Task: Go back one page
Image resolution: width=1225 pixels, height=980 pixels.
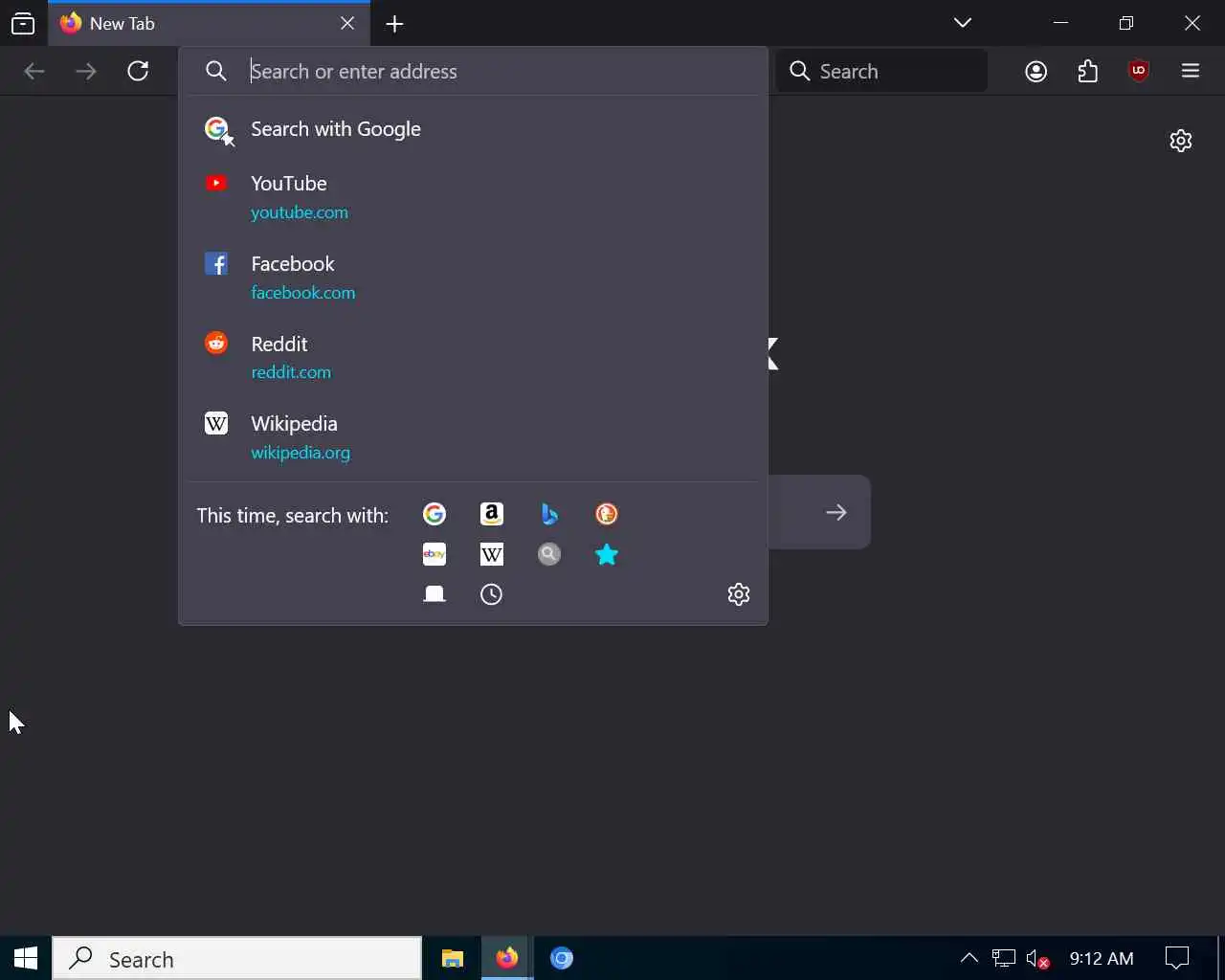Action: click(x=34, y=71)
